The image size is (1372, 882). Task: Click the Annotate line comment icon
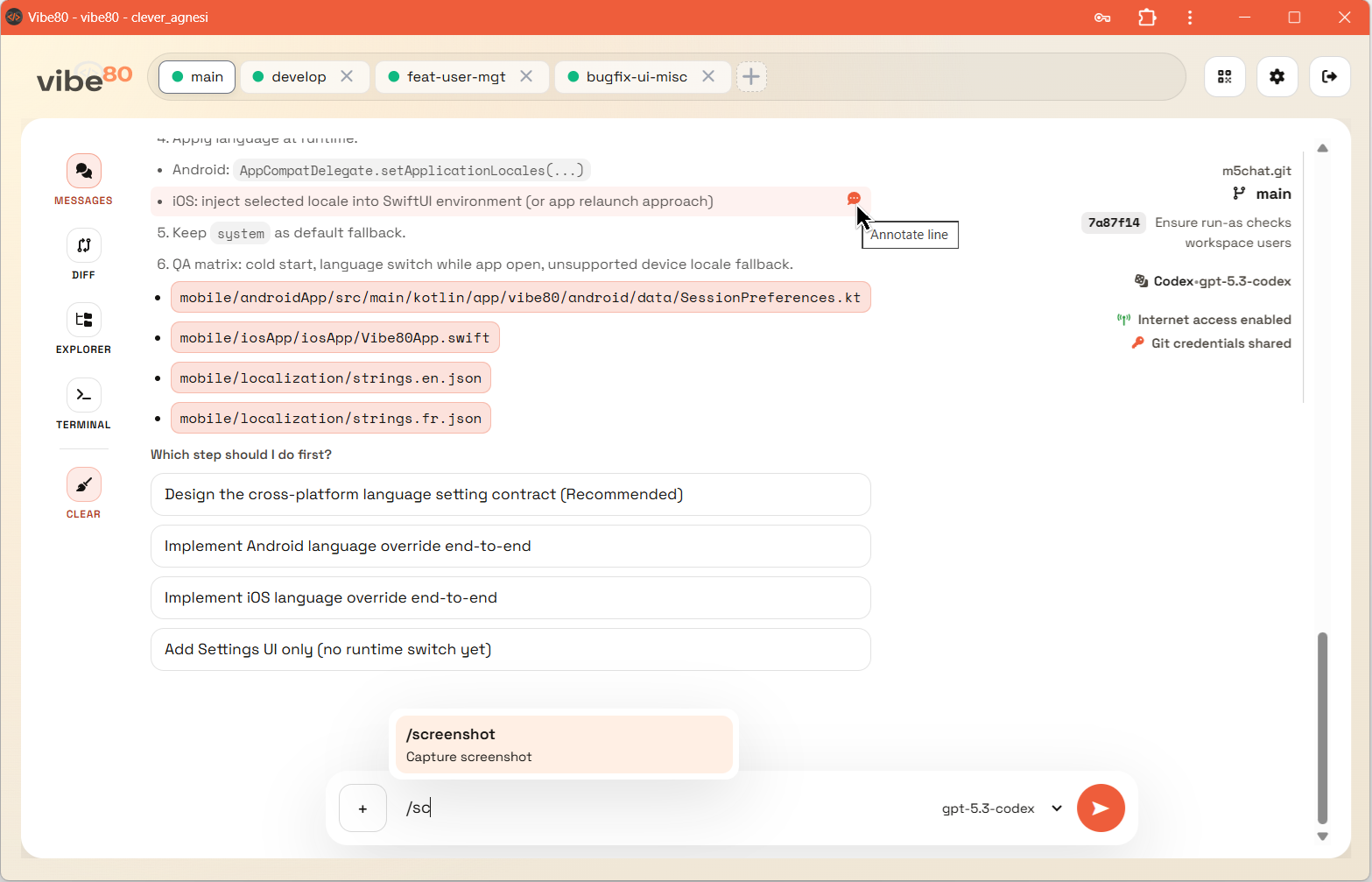tap(854, 199)
